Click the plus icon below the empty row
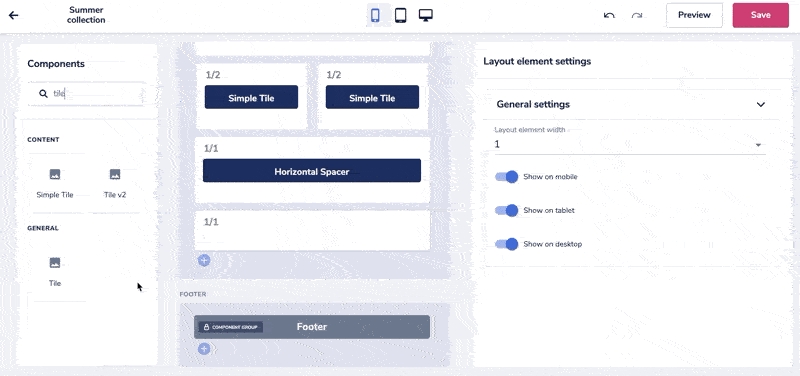 (x=204, y=260)
